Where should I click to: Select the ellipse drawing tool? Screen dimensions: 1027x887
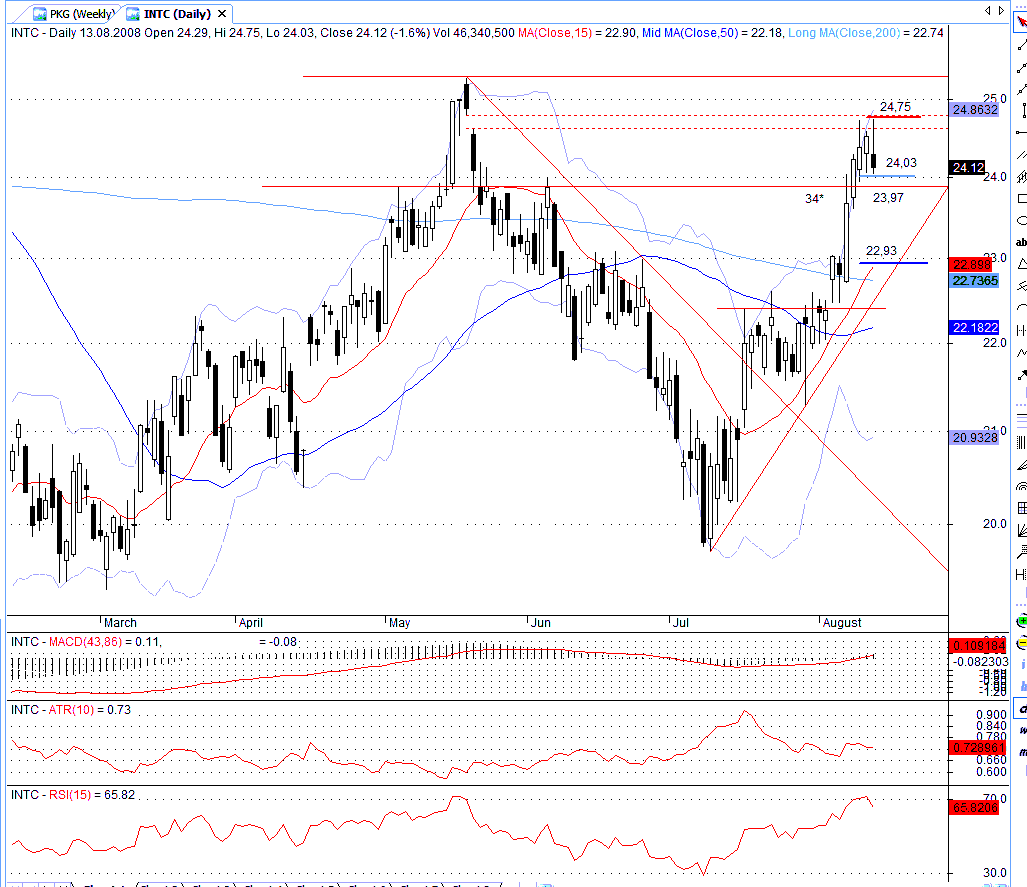[x=1022, y=220]
